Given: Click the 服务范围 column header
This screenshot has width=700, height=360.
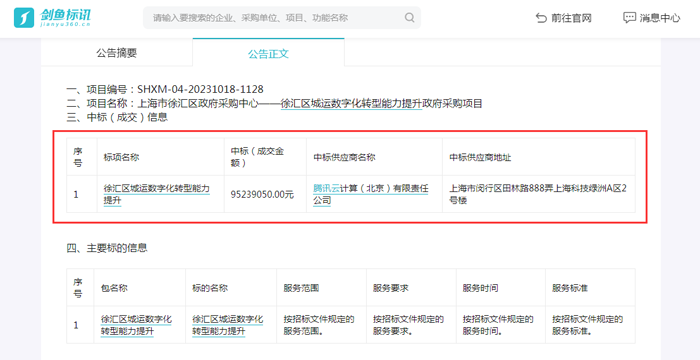Looking at the screenshot, I should coord(301,288).
